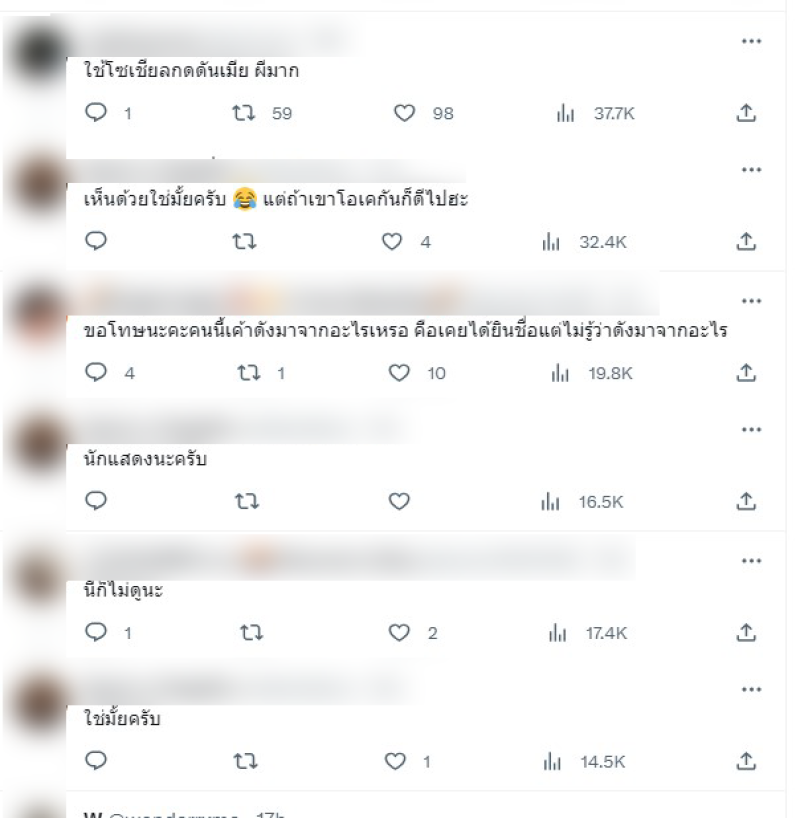Share the tweet with 14.5K views
Image resolution: width=800 pixels, height=818 pixels.
tap(746, 762)
